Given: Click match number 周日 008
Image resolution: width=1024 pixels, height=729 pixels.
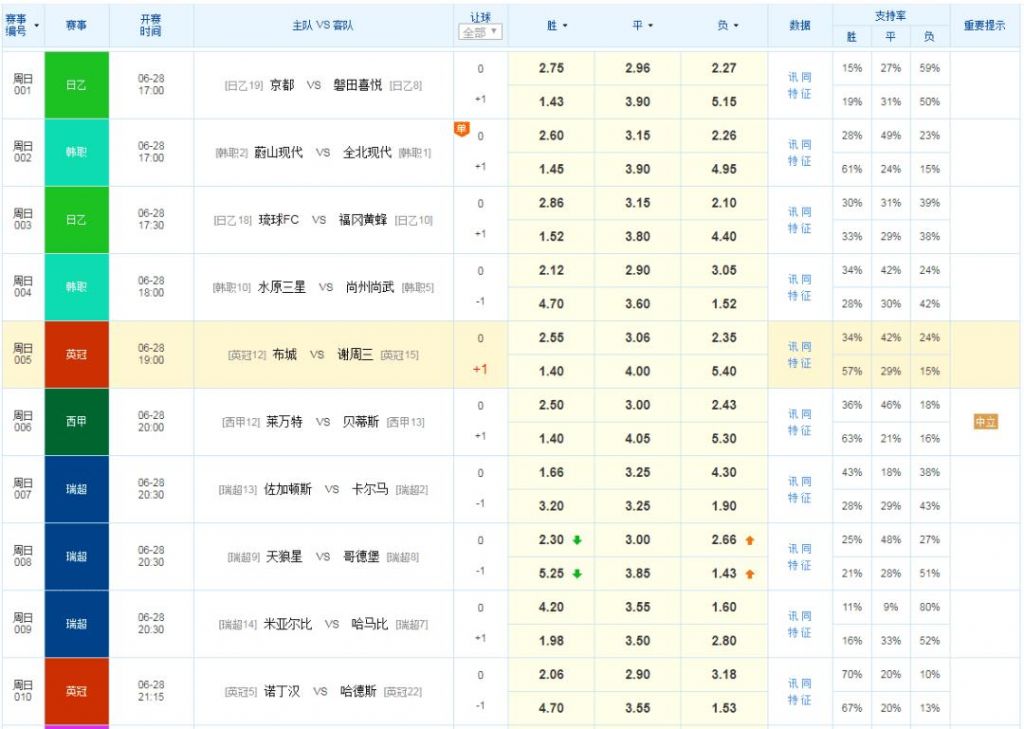Looking at the screenshot, I should click(x=23, y=557).
